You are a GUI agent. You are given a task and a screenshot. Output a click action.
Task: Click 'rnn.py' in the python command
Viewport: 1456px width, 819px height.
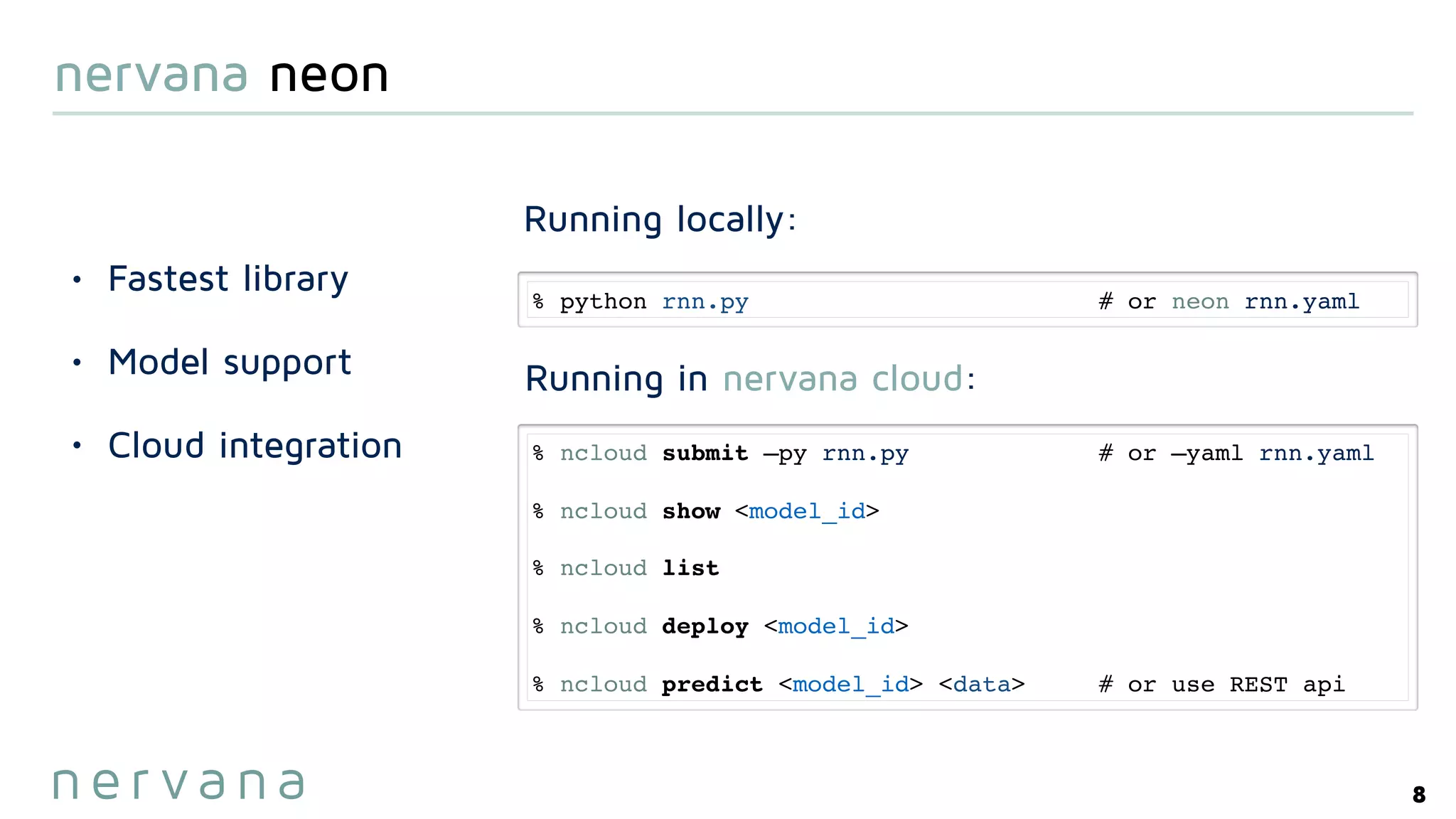705,301
